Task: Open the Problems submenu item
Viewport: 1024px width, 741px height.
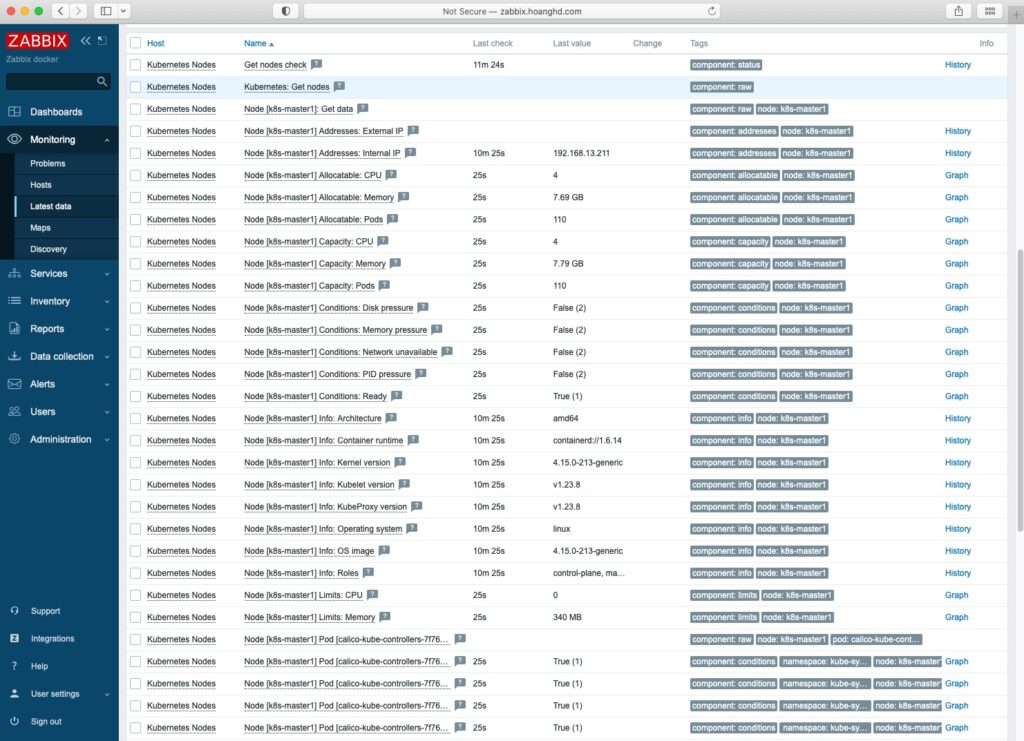Action: tap(47, 163)
